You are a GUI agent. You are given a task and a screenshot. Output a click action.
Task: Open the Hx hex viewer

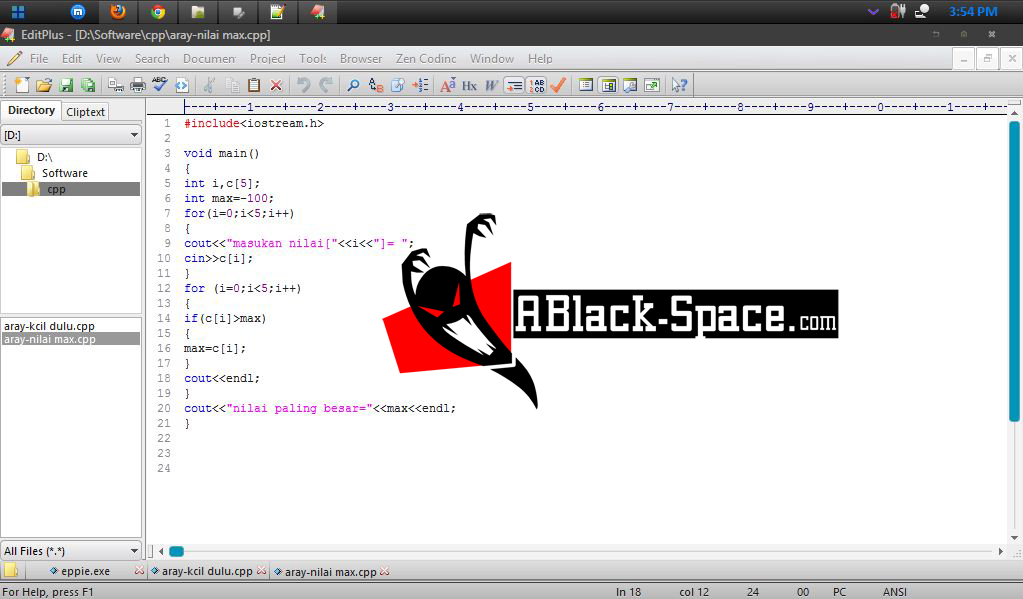click(x=469, y=85)
